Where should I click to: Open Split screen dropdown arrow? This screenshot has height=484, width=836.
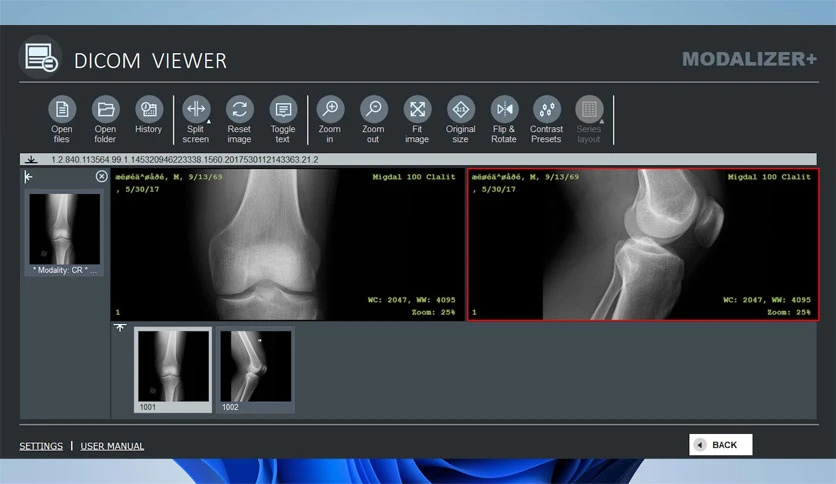tap(208, 122)
